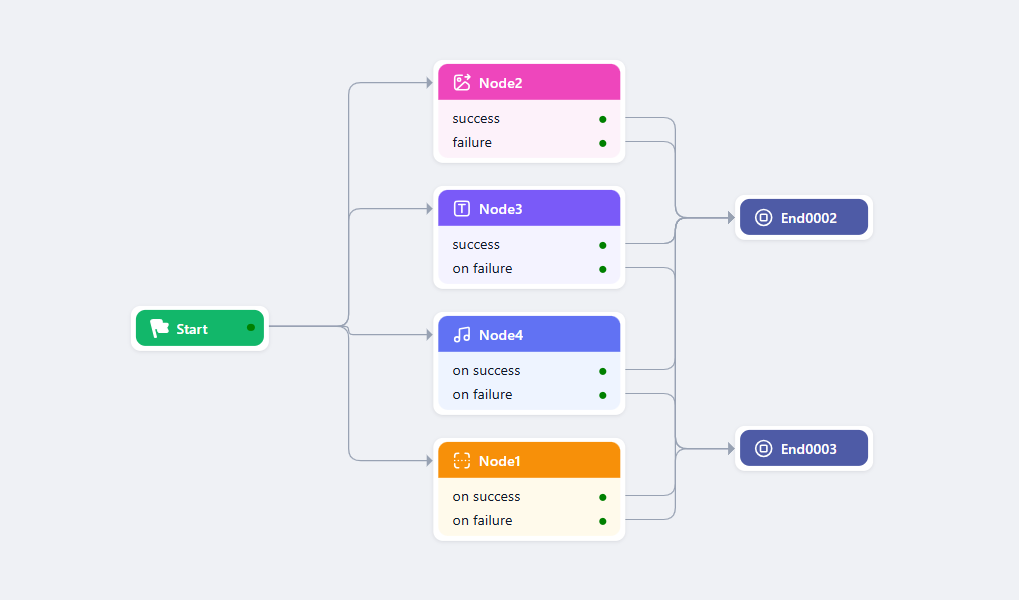1019x600 pixels.
Task: Click the Node4 on failure row label
Action: tap(482, 395)
